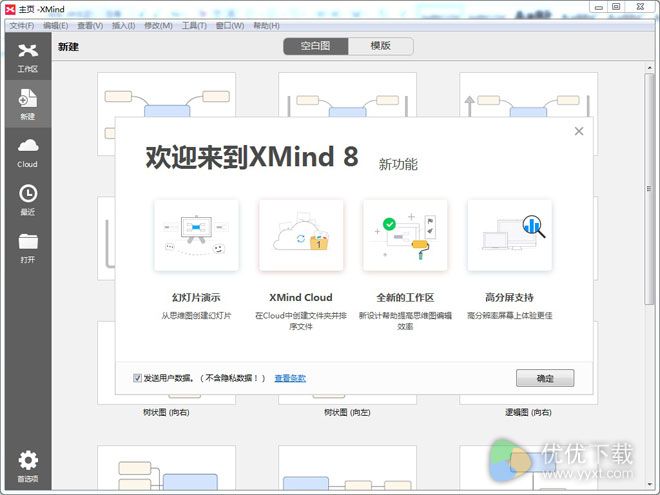Open the Cloud sidebar icon
Screen dimensions: 660x495
pyautogui.click(x=28, y=152)
